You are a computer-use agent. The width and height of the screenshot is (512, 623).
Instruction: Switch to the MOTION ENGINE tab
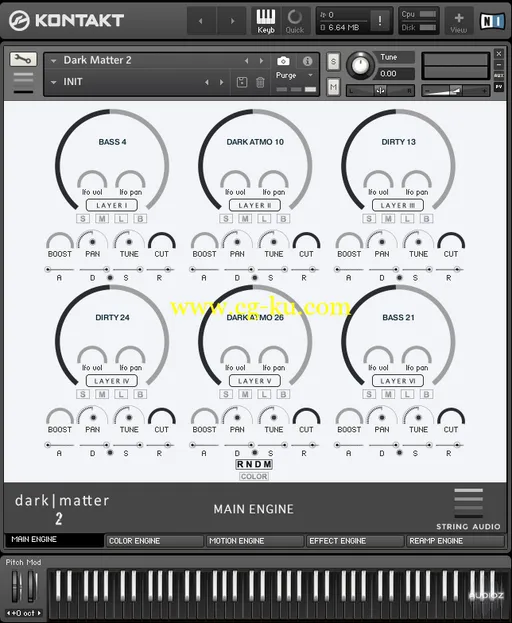pyautogui.click(x=255, y=541)
